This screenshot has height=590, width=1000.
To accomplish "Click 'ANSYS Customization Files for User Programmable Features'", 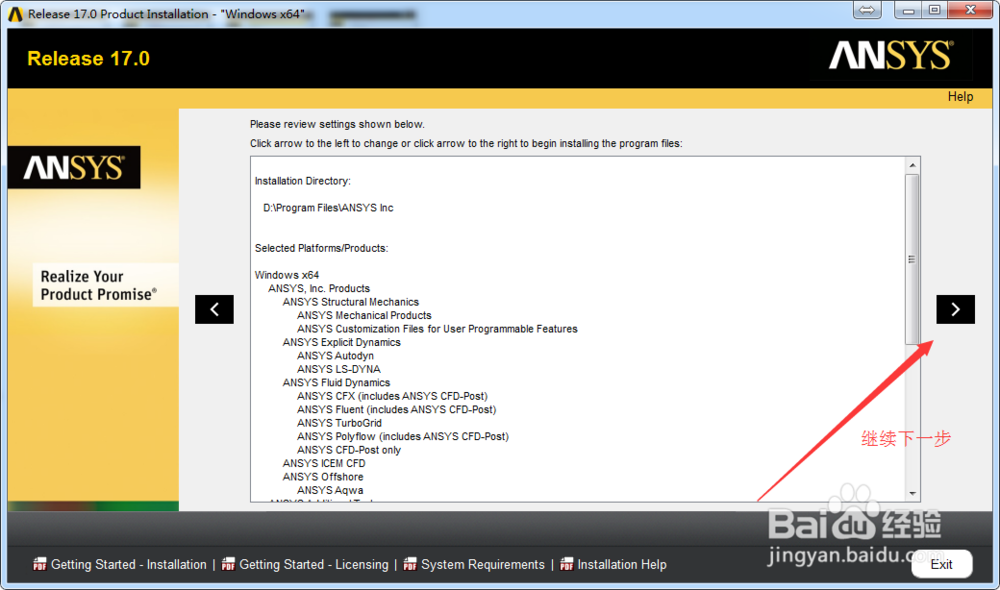I will [437, 328].
